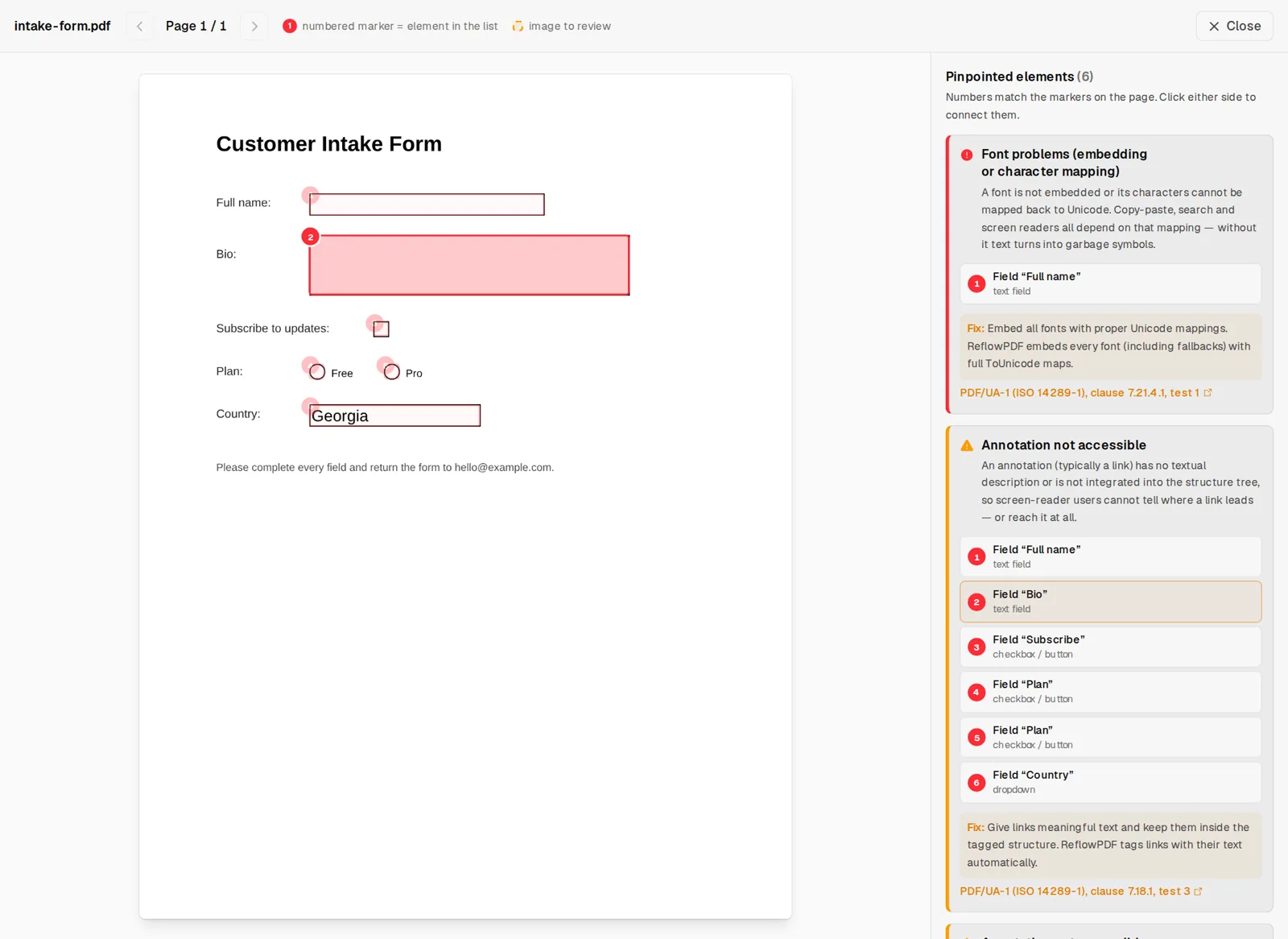
Task: Go to the previous page arrow
Action: tap(139, 26)
